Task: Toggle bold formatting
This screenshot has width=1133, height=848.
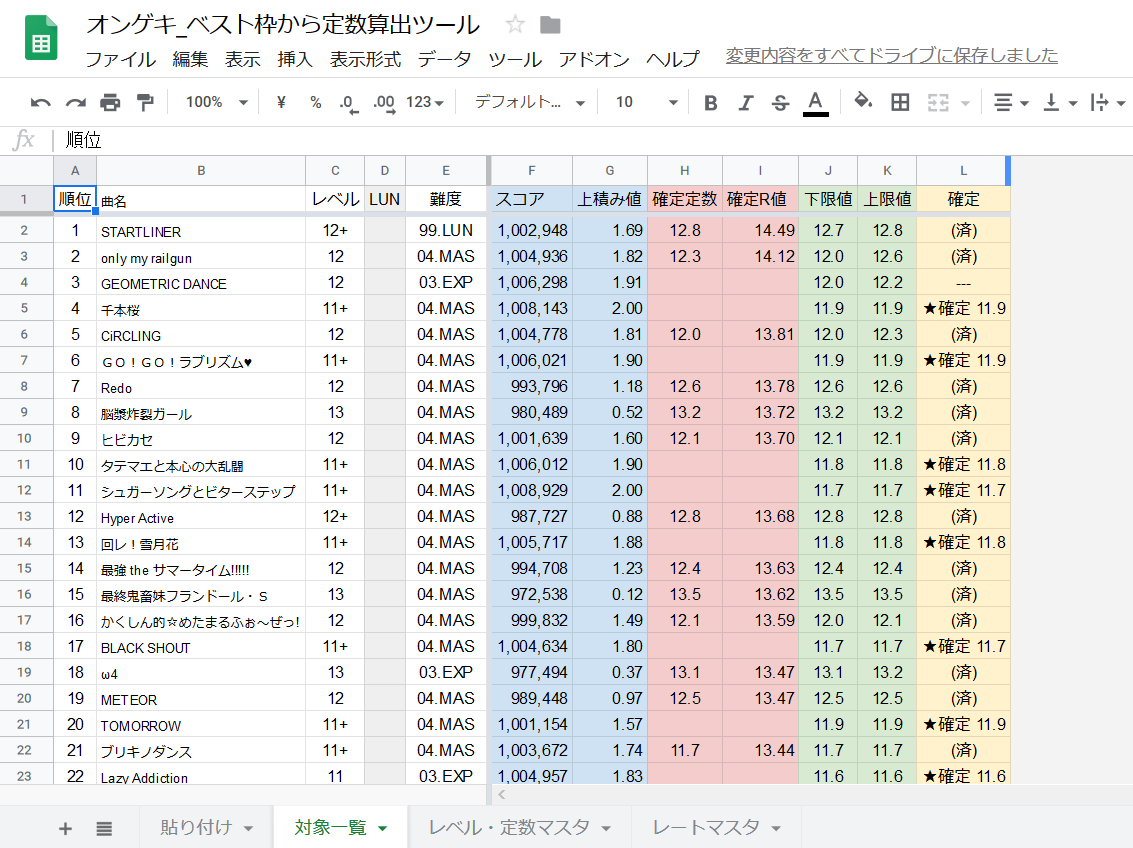Action: point(710,103)
